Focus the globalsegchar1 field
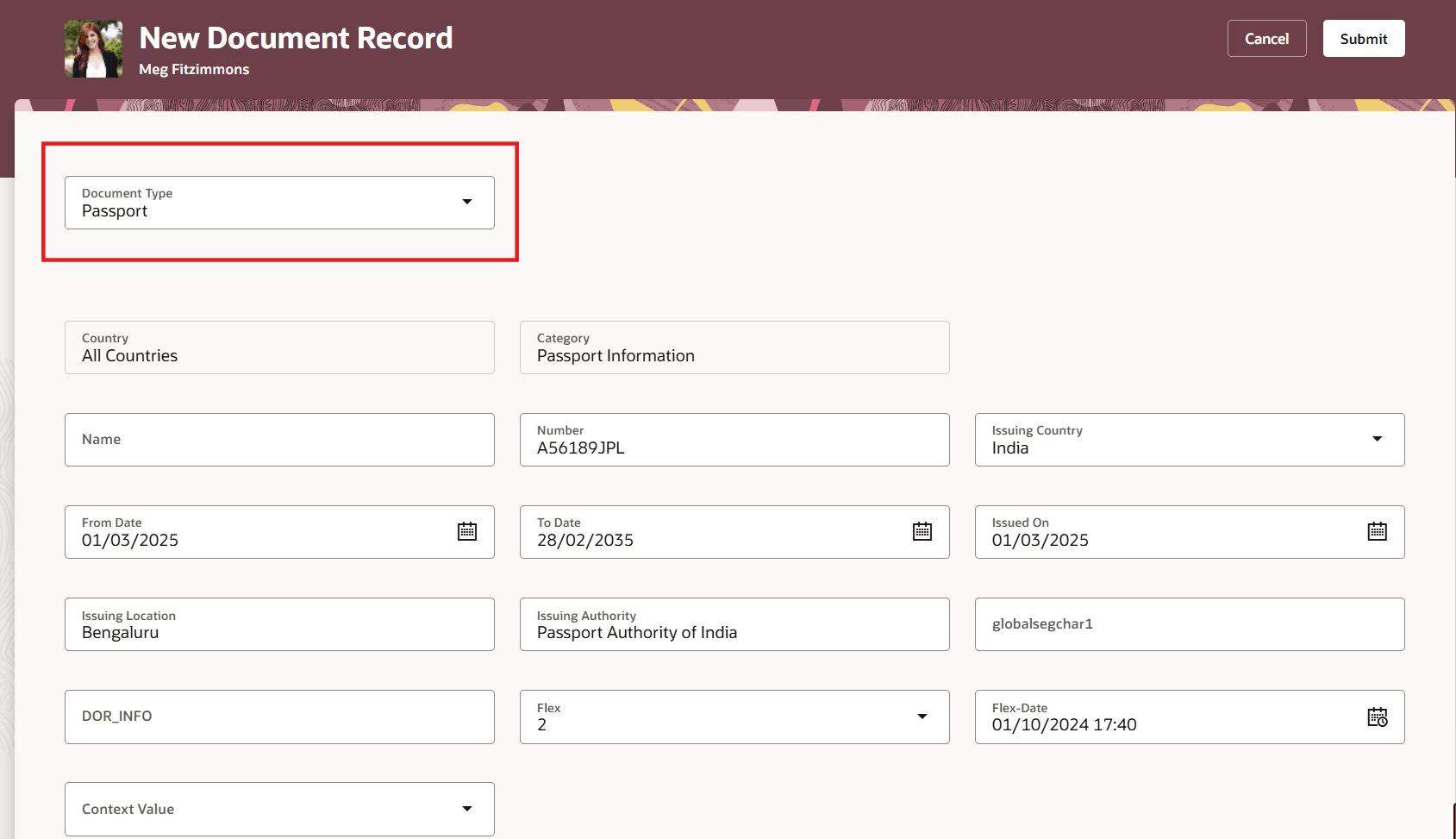Image resolution: width=1456 pixels, height=839 pixels. coord(1190,624)
